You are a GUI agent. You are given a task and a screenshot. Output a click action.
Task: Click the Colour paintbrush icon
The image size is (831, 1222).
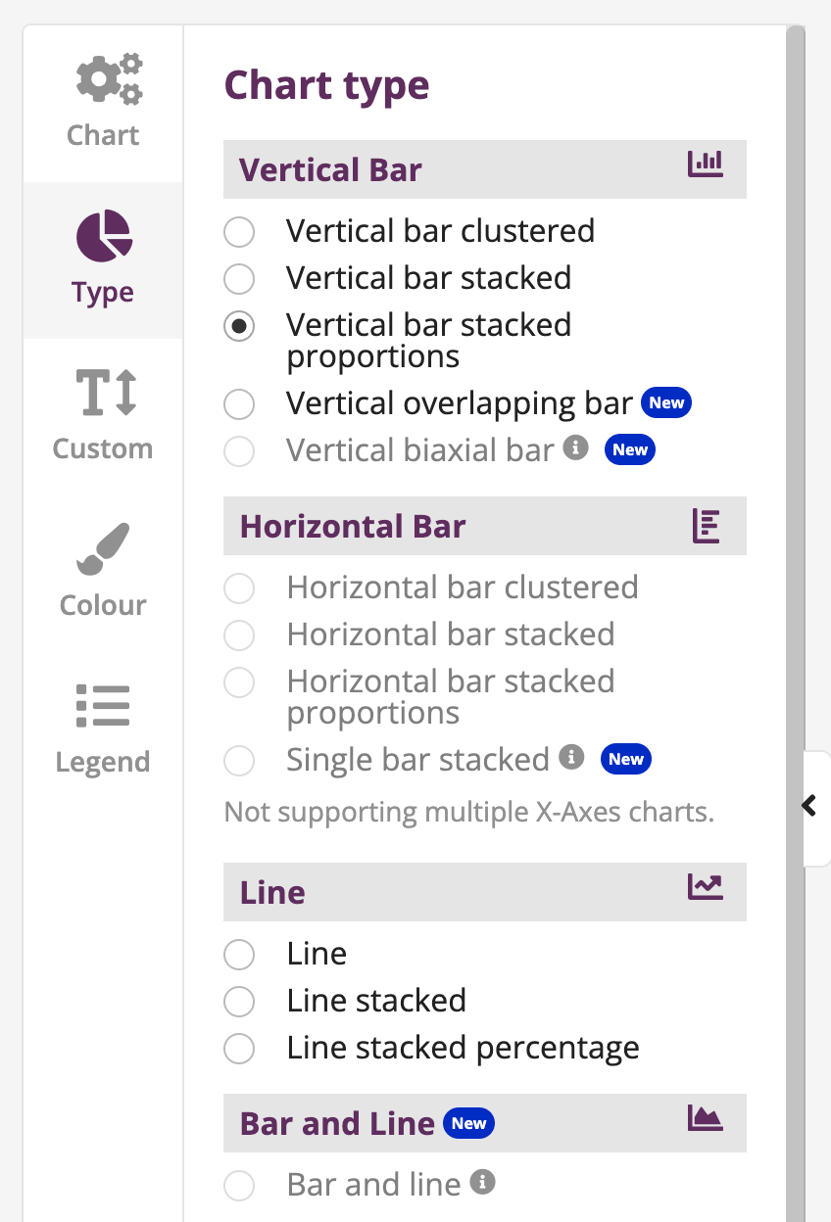click(x=101, y=548)
